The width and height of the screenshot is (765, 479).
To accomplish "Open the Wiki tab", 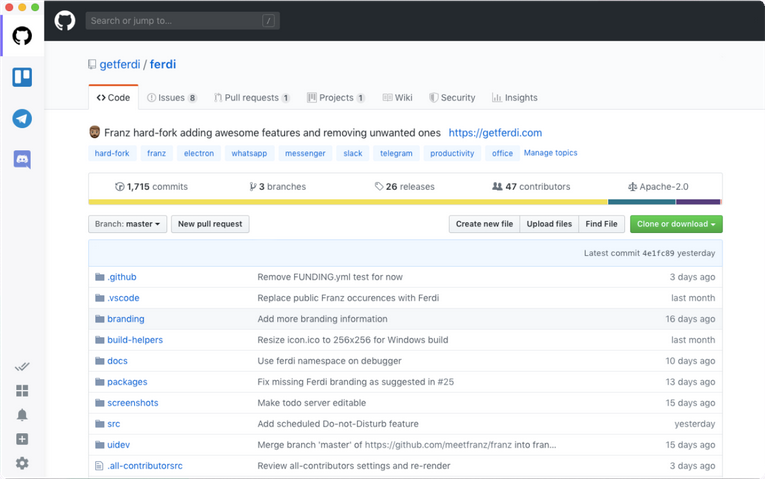I will point(398,98).
